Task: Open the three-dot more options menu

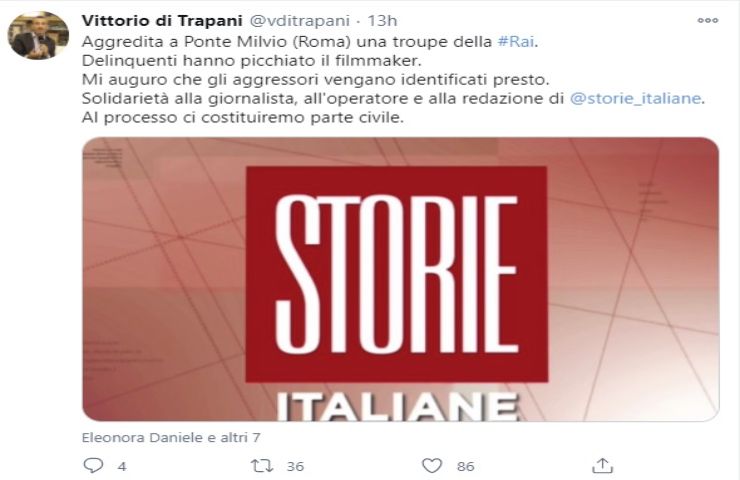Action: [x=707, y=20]
